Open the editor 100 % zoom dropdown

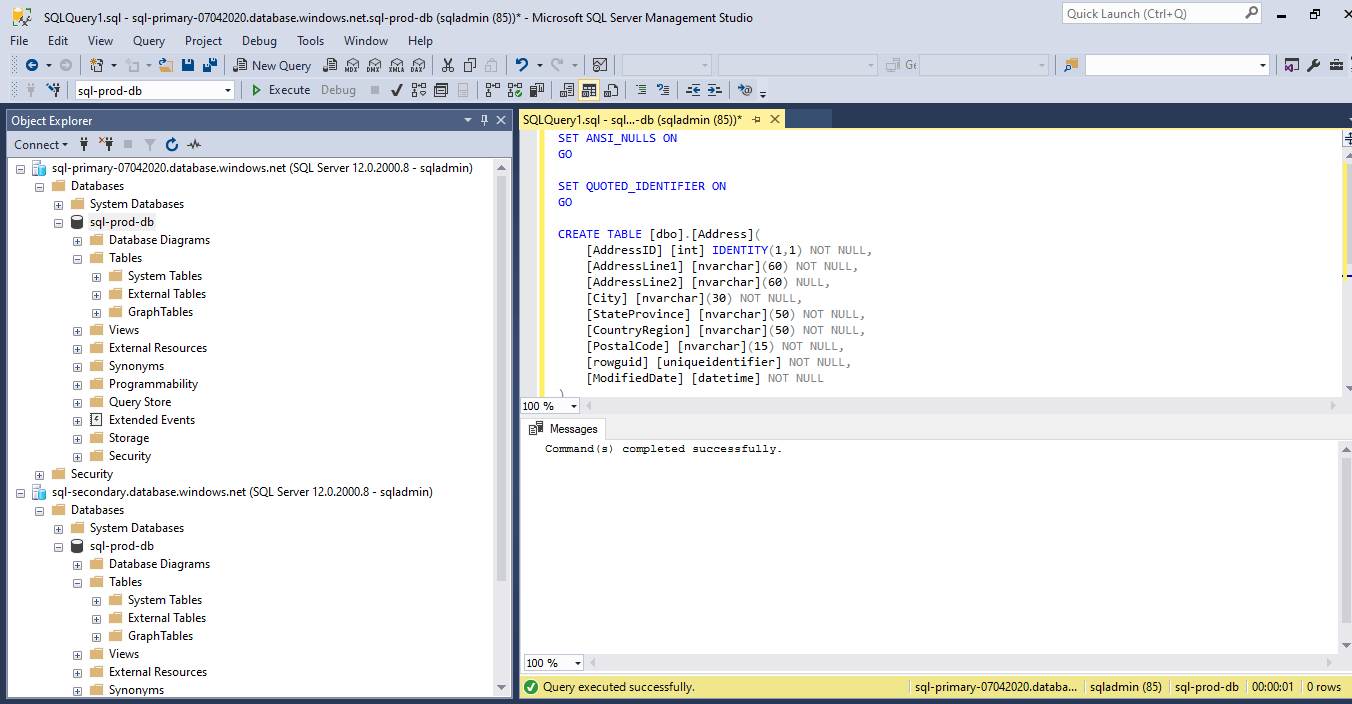point(574,406)
